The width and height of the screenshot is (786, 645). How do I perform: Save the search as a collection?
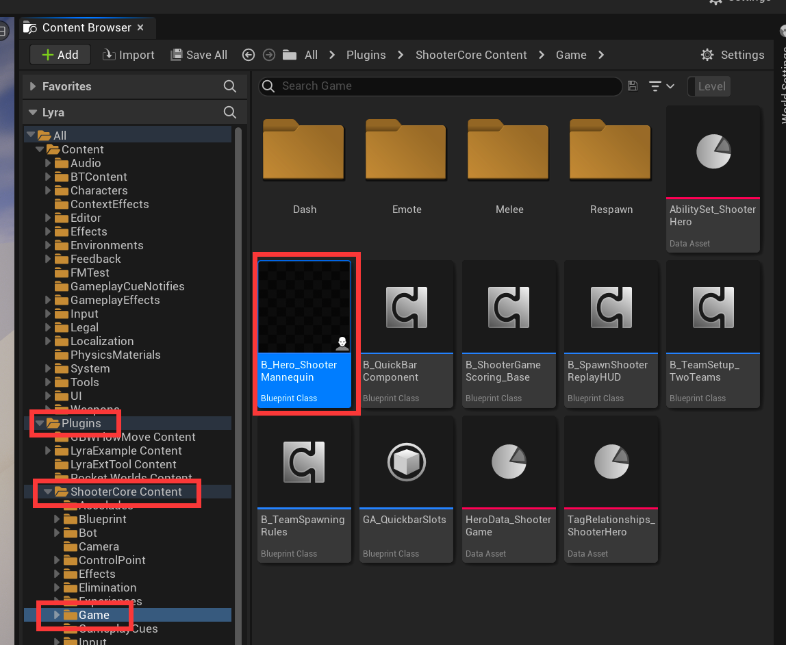click(x=633, y=86)
